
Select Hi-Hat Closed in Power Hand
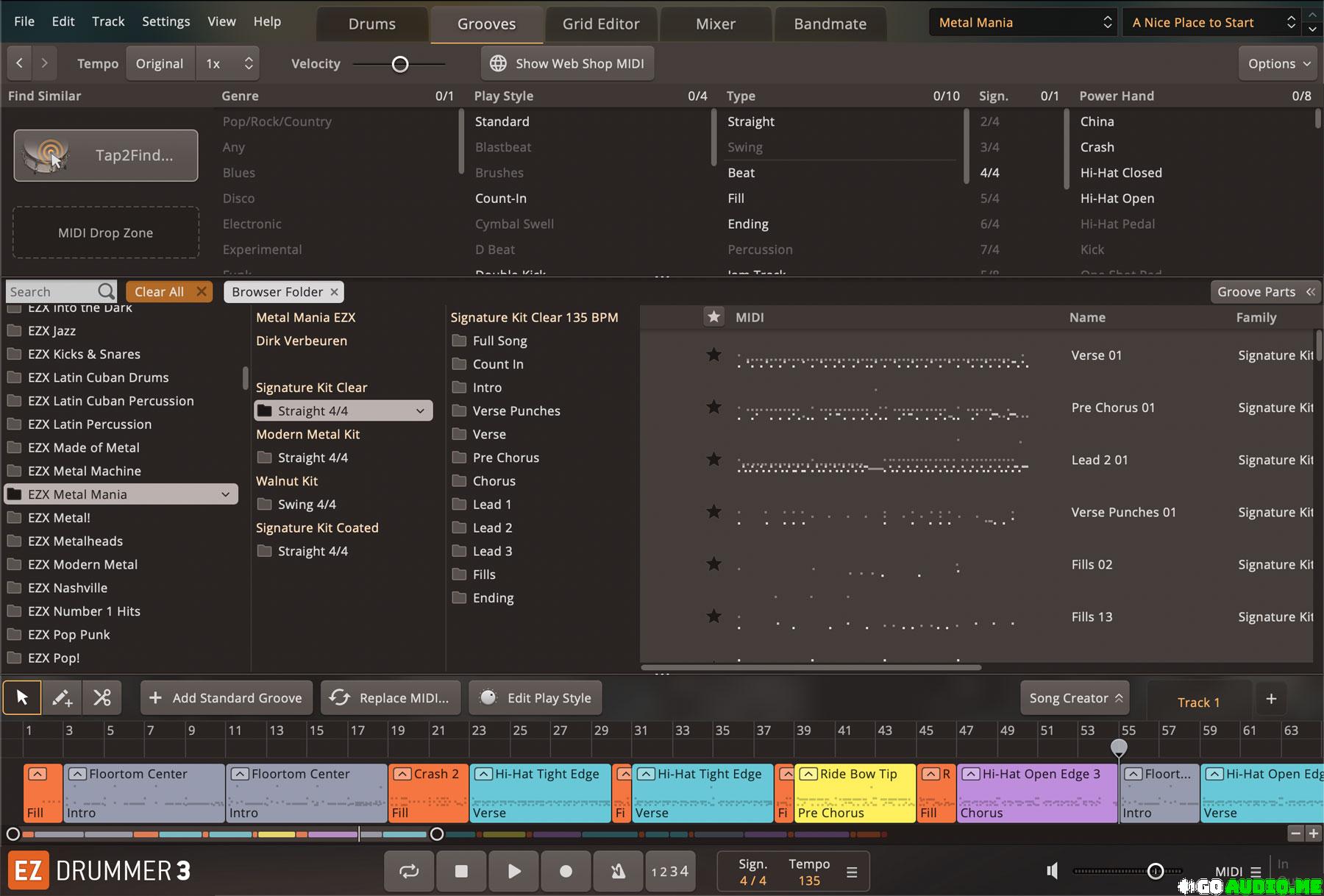(1121, 173)
